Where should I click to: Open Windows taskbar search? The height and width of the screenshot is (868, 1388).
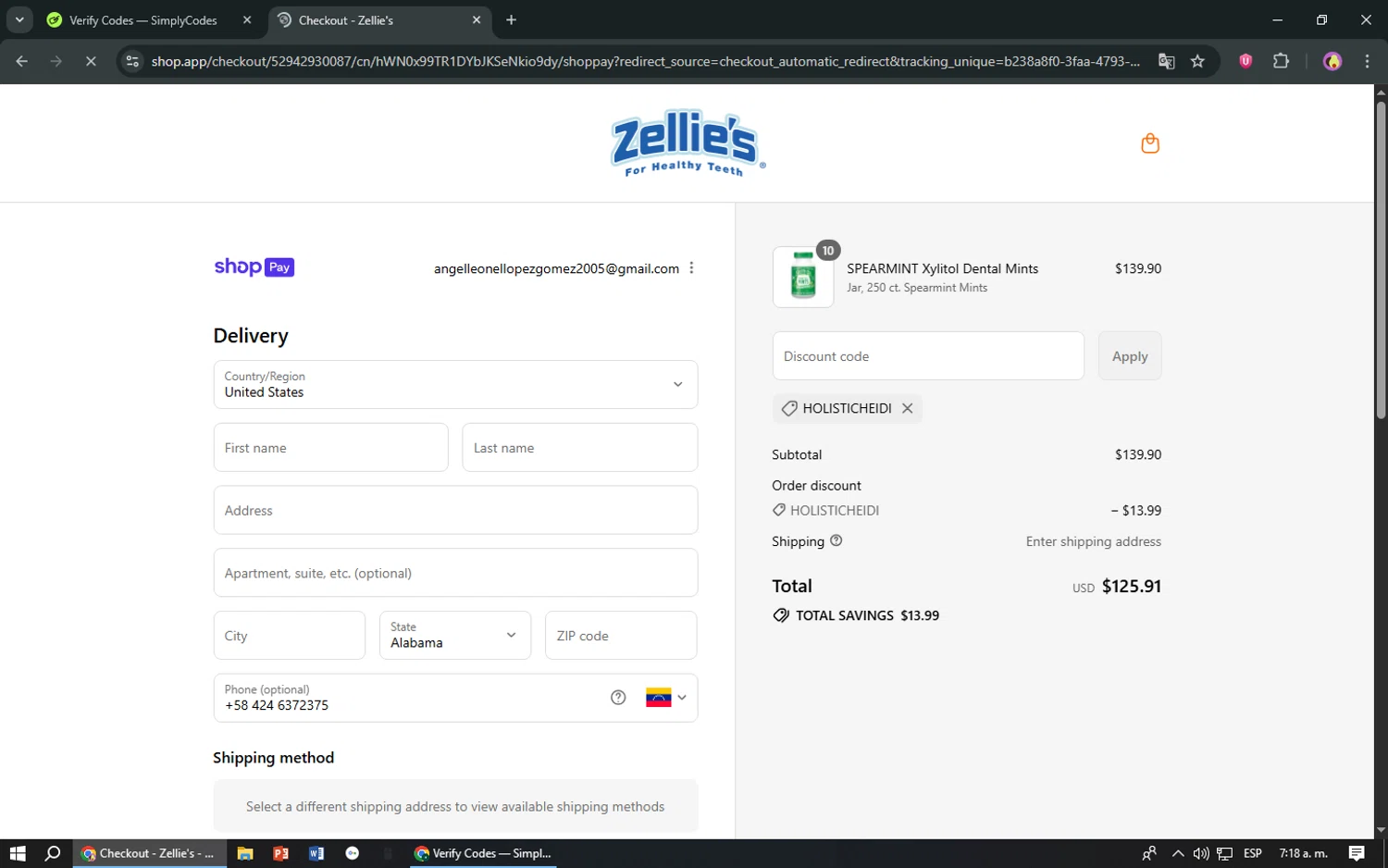pos(53,853)
